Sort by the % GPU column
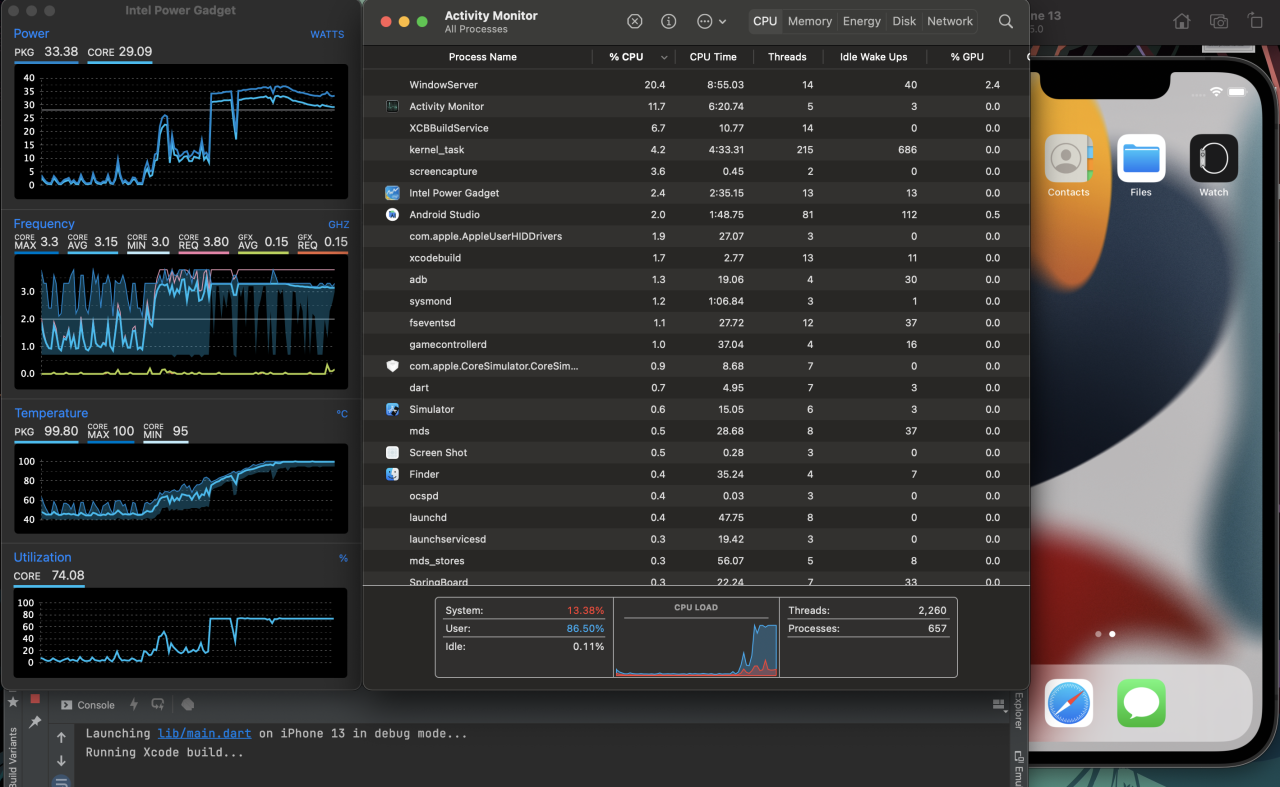 967,57
